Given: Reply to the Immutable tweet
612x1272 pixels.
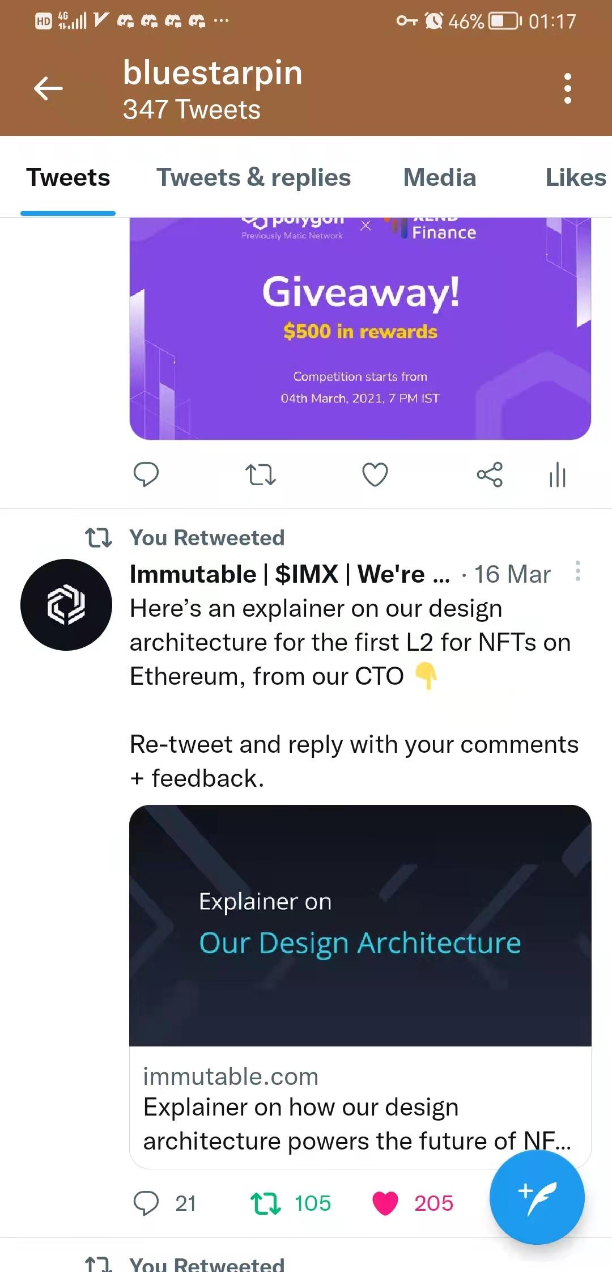Looking at the screenshot, I should [147, 1203].
